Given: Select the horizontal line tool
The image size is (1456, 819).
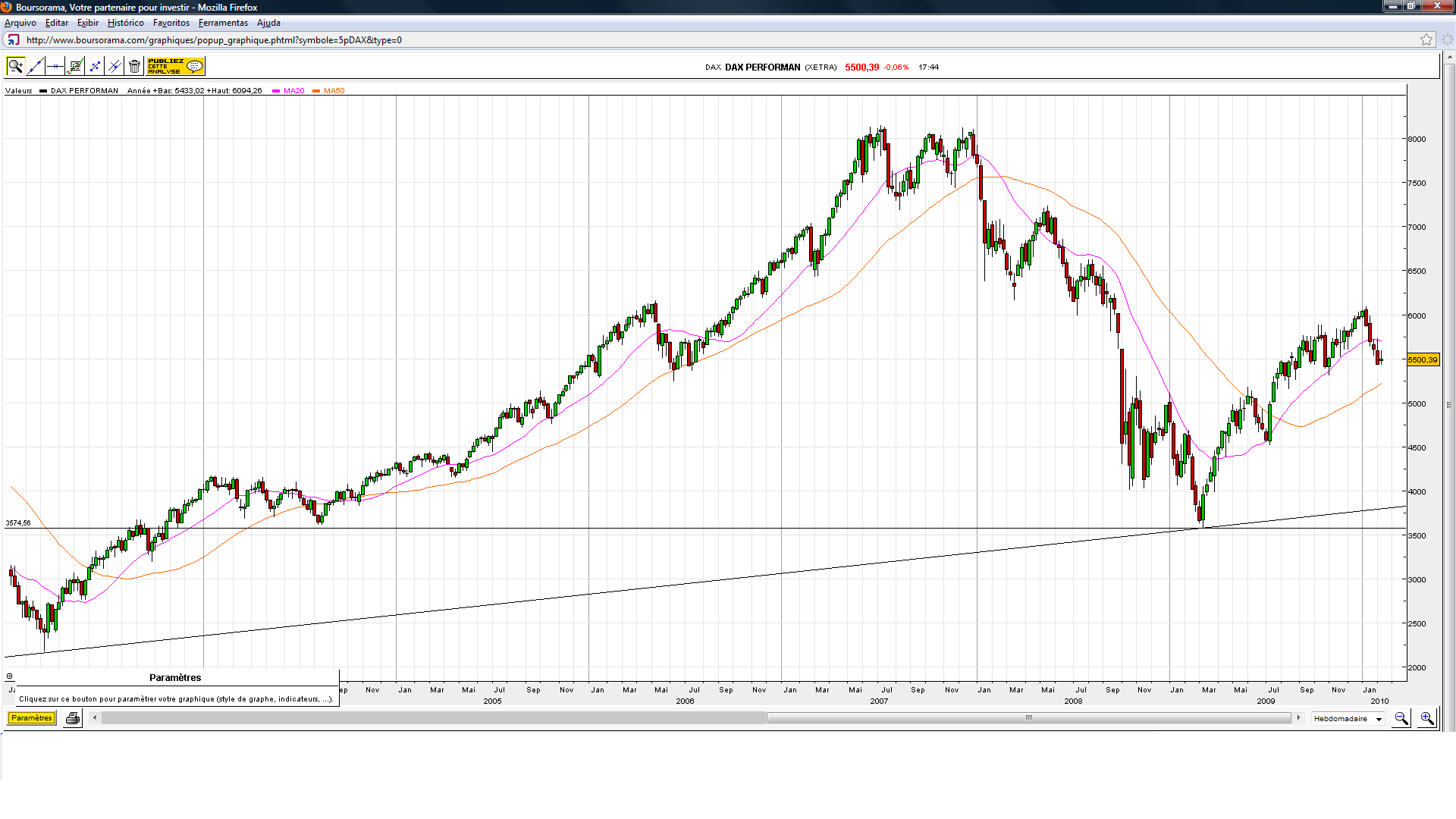Looking at the screenshot, I should click(x=55, y=67).
